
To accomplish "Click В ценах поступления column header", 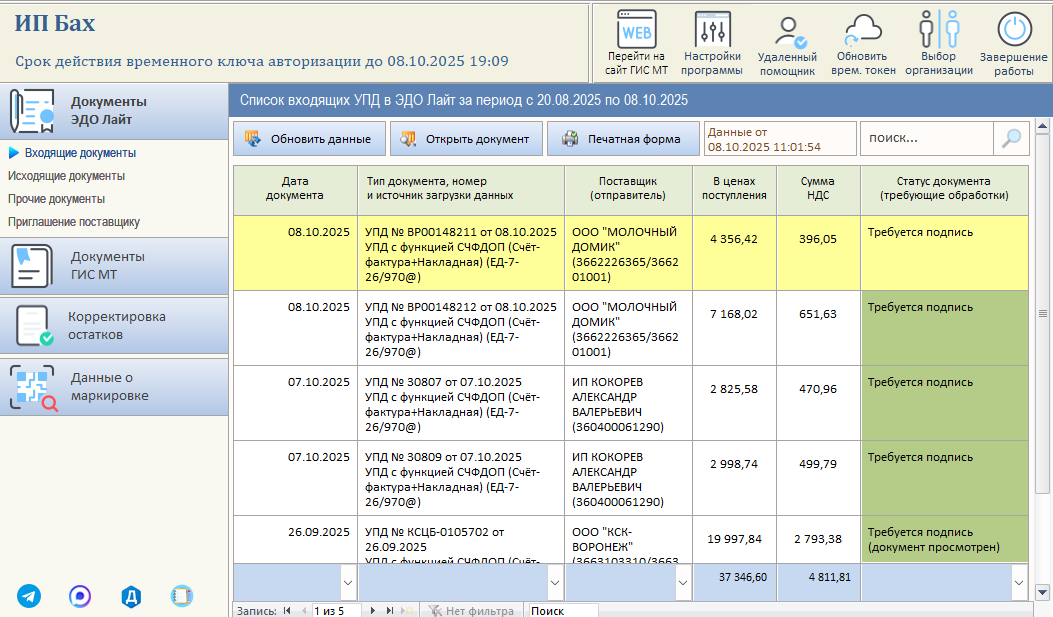I will point(734,189).
